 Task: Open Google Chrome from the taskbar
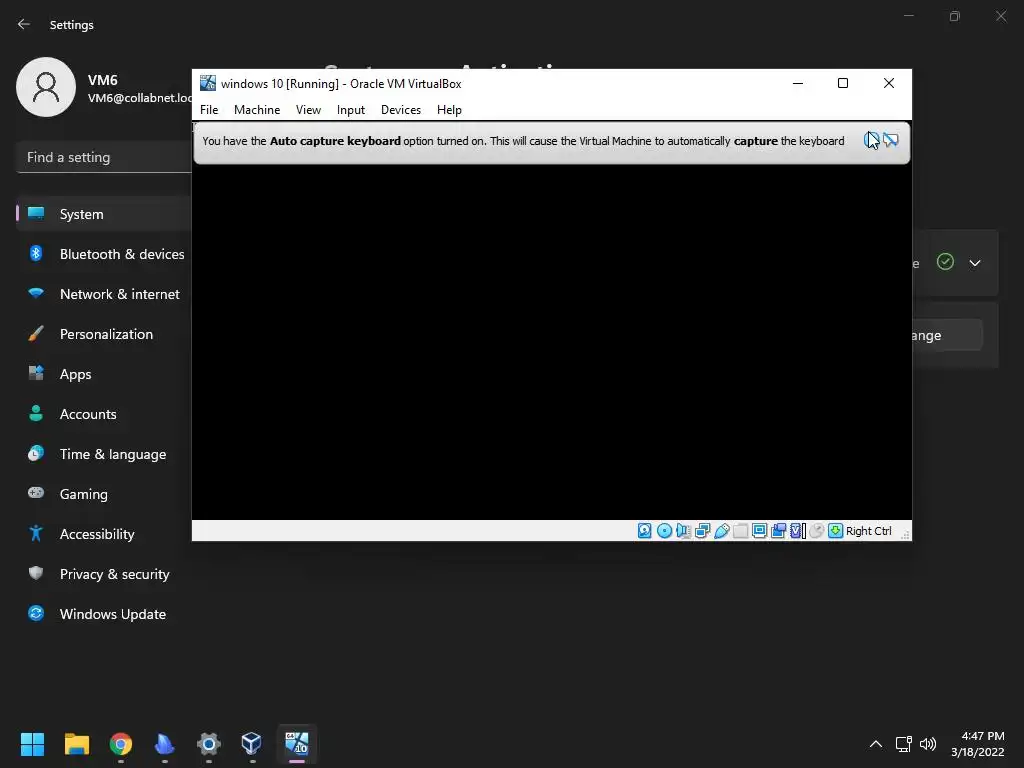(121, 744)
